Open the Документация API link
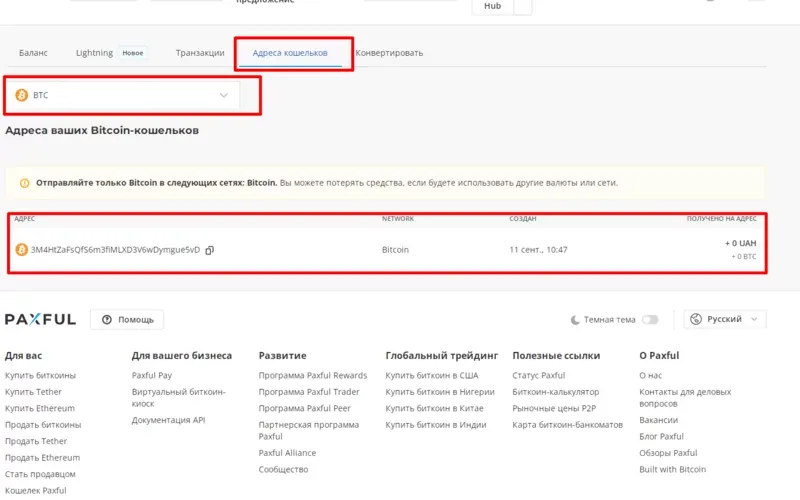This screenshot has height=500, width=800. pyautogui.click(x=168, y=420)
